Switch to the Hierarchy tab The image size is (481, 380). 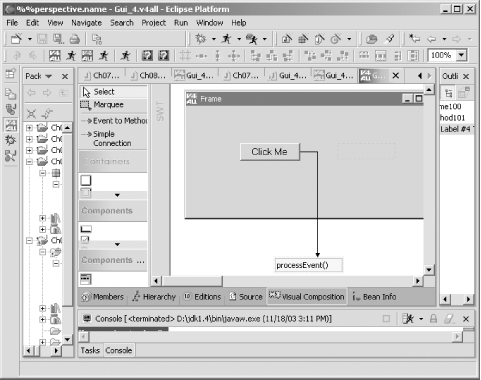154,297
